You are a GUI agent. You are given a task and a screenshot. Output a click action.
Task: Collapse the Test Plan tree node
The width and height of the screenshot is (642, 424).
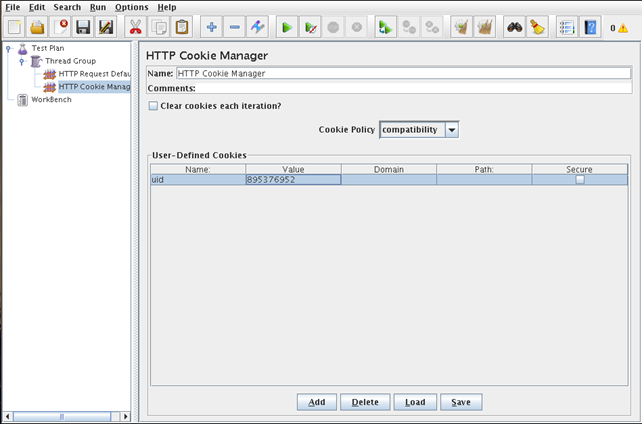[x=8, y=48]
